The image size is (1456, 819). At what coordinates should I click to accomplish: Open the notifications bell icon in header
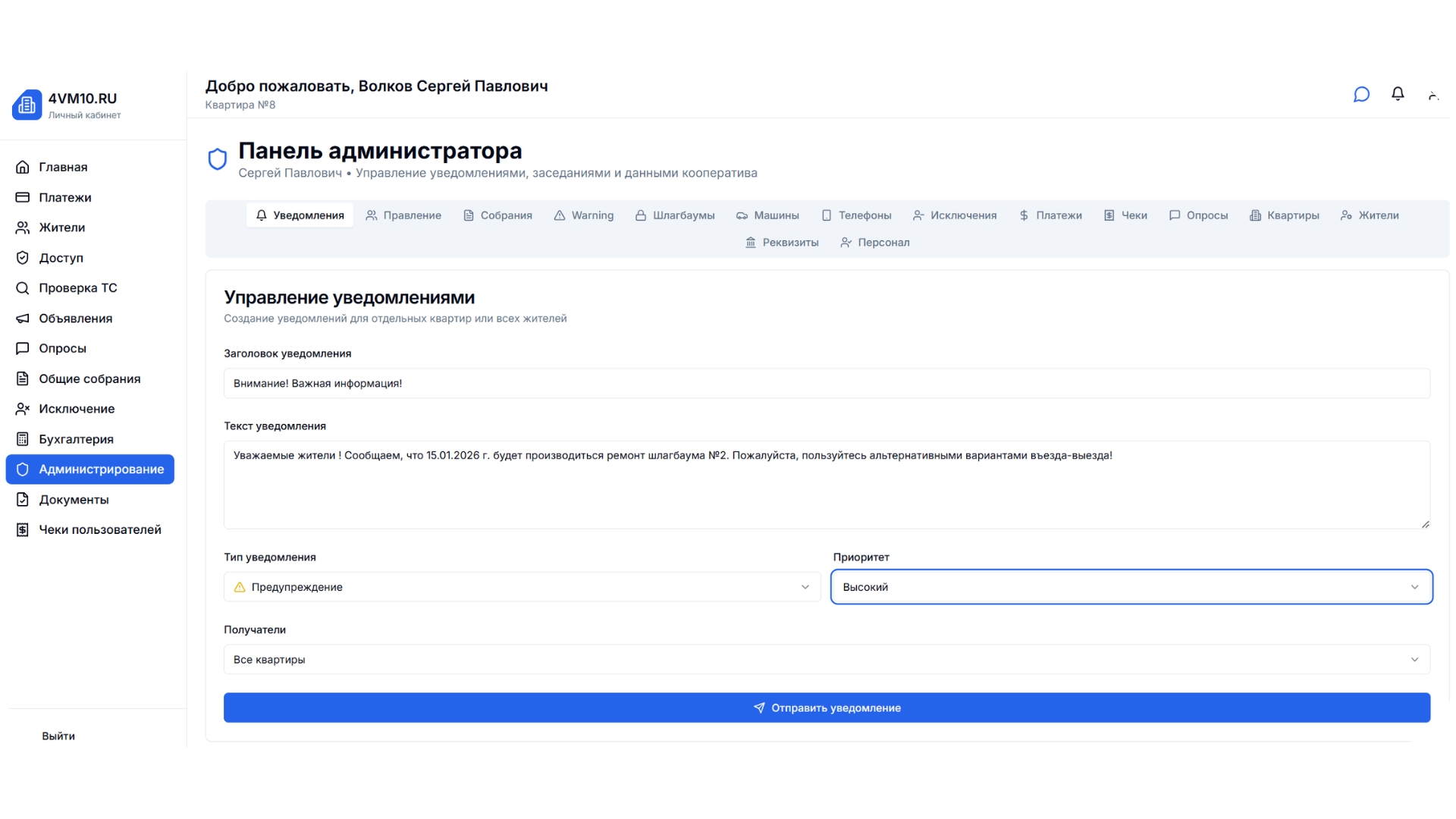pos(1398,94)
